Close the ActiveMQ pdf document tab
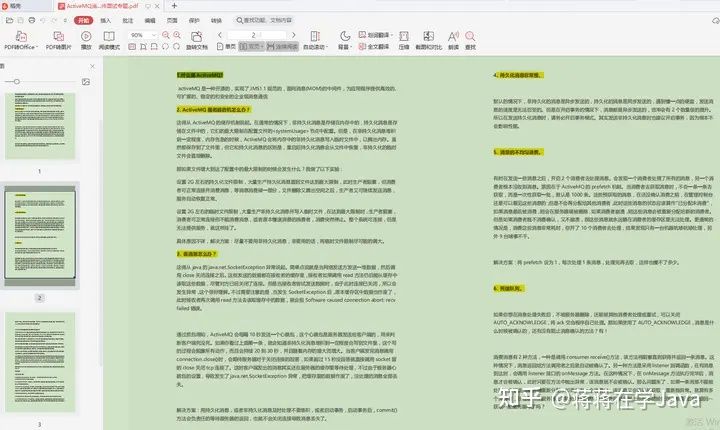This screenshot has width=720, height=430. [x=158, y=6]
